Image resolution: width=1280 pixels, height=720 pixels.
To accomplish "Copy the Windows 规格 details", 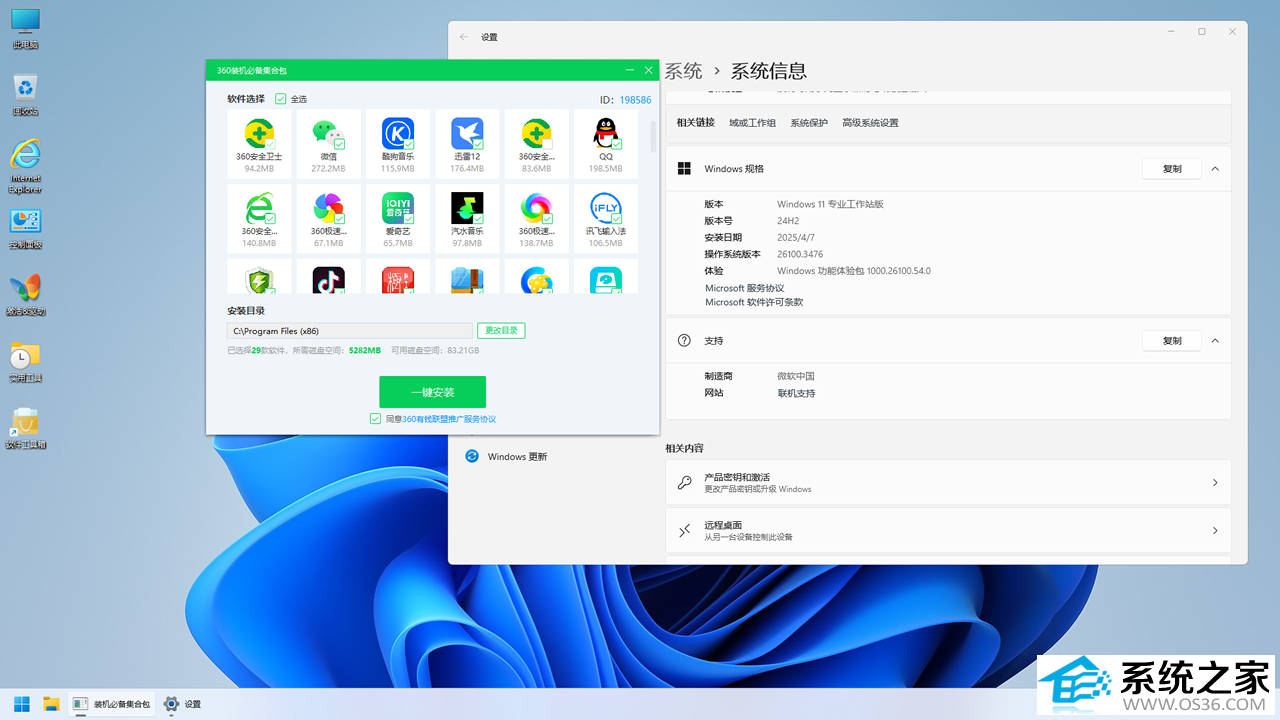I will (x=1172, y=169).
